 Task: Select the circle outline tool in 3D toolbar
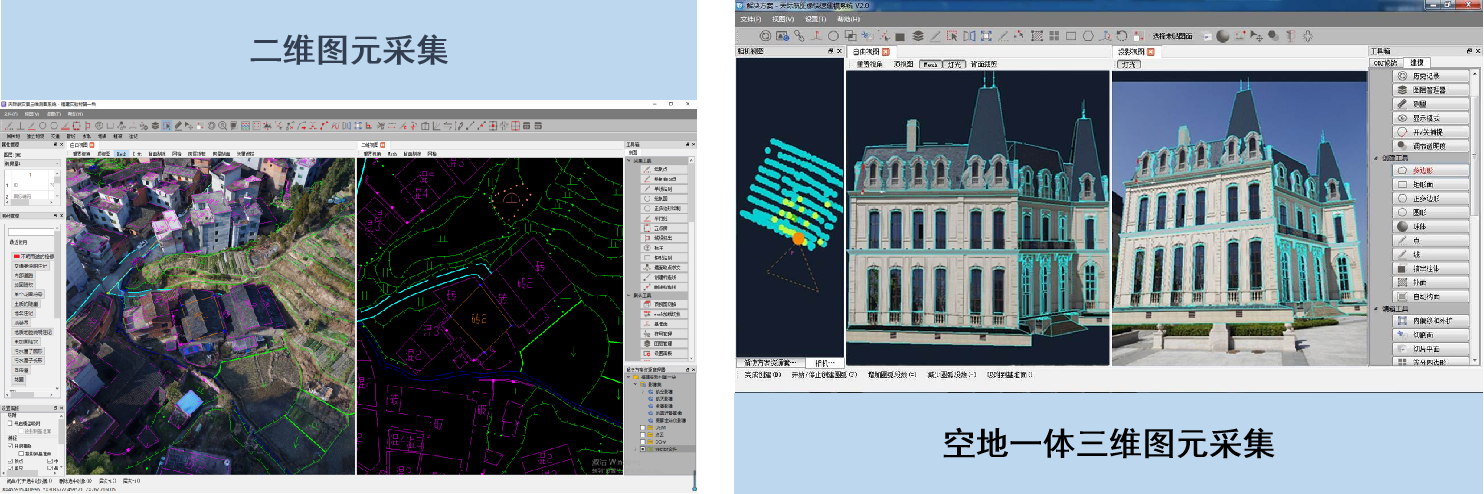pos(833,36)
